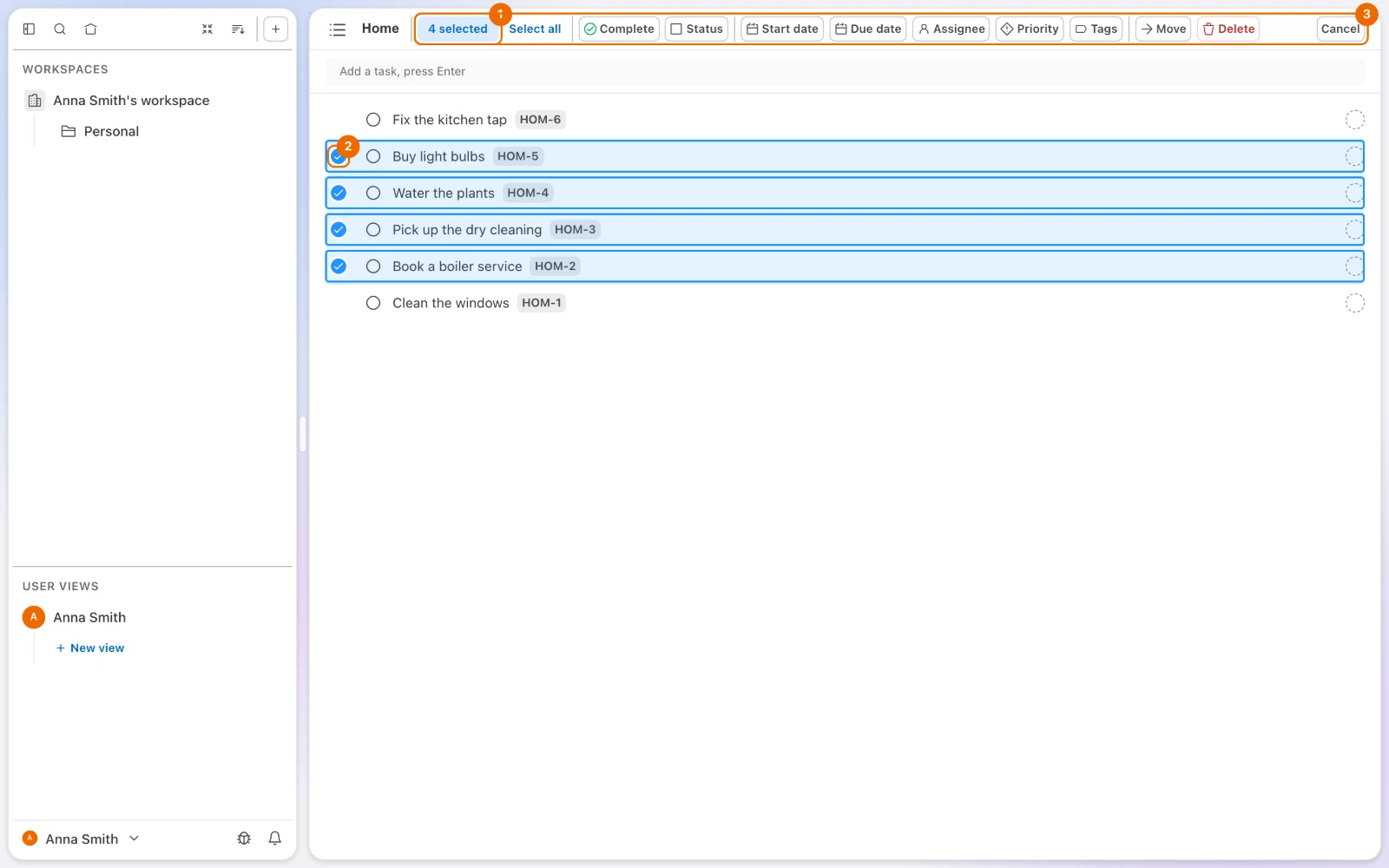Open the Book a boiler service task title

click(458, 266)
